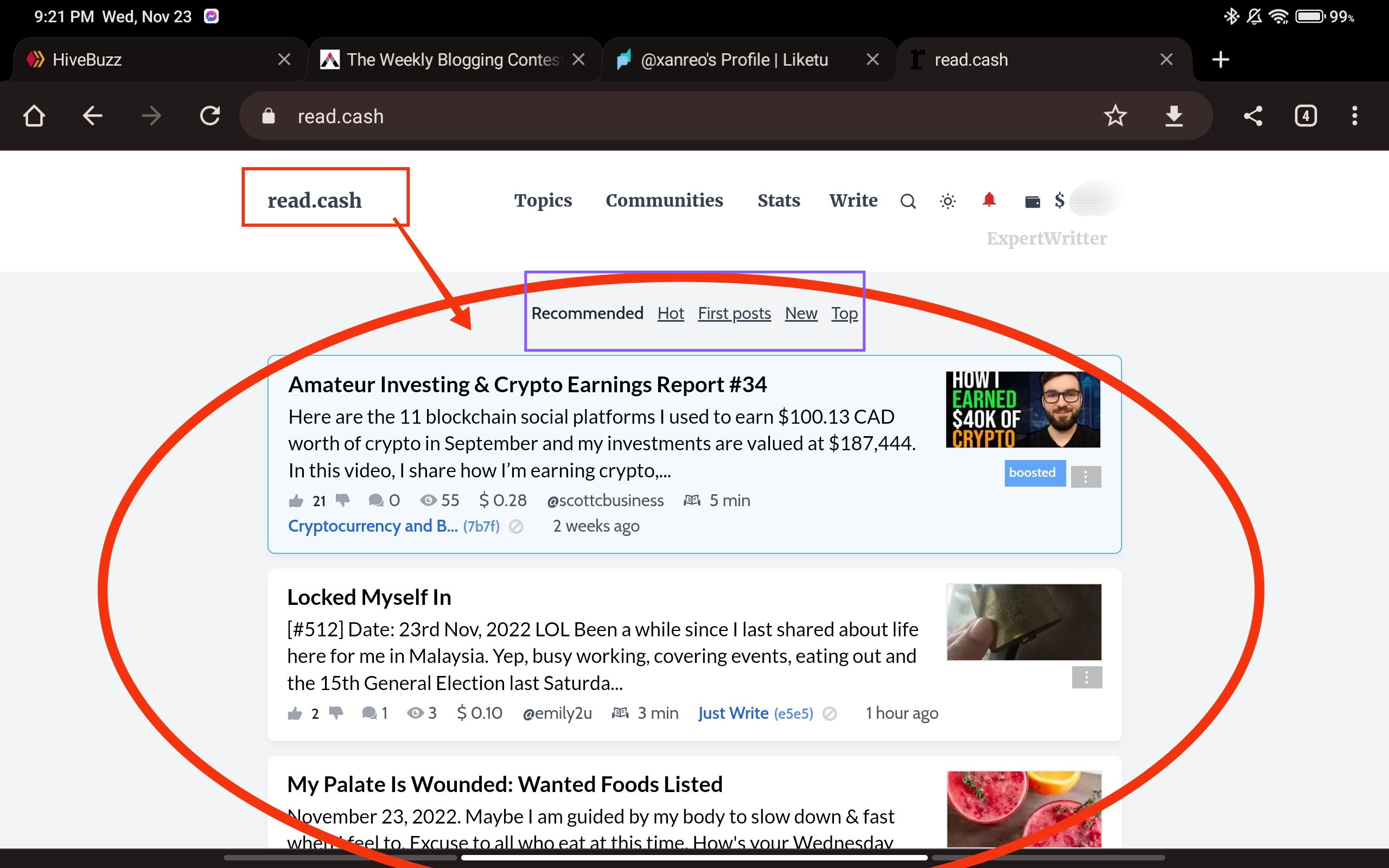
Task: Show Top posts feed
Action: [x=844, y=314]
